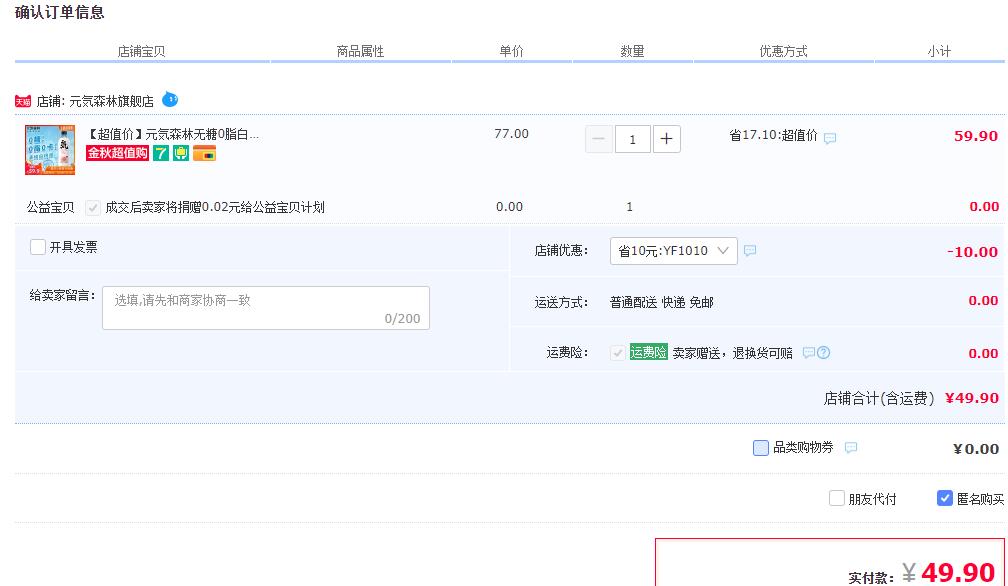Viewport: 1008px width, 586px height.
Task: Open the 【超值价】元気森林无糖0脂白 product link
Action: click(173, 134)
